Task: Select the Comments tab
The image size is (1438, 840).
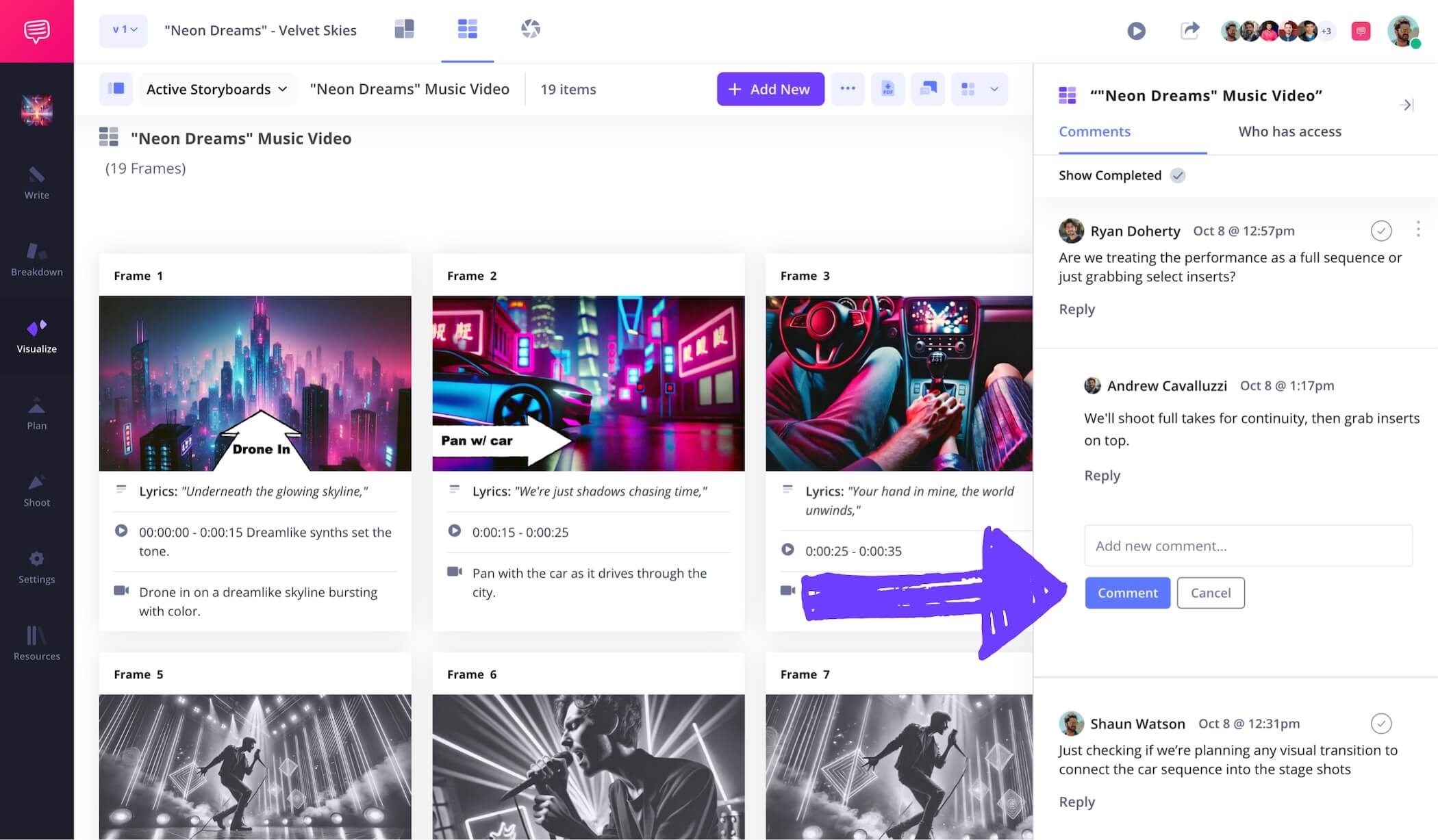Action: click(1094, 131)
